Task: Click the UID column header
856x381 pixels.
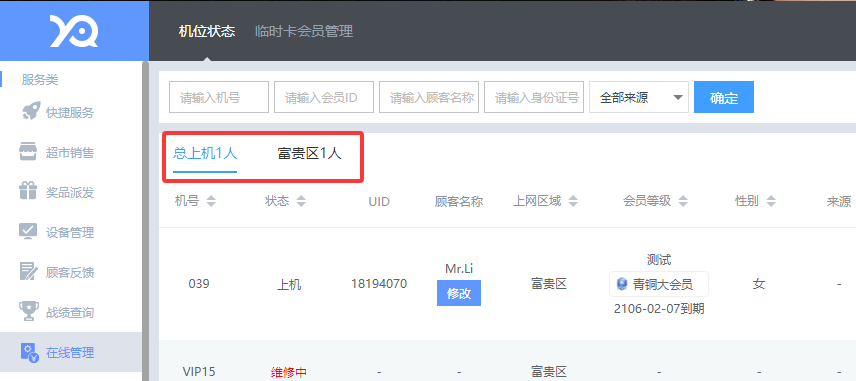Action: [x=379, y=201]
